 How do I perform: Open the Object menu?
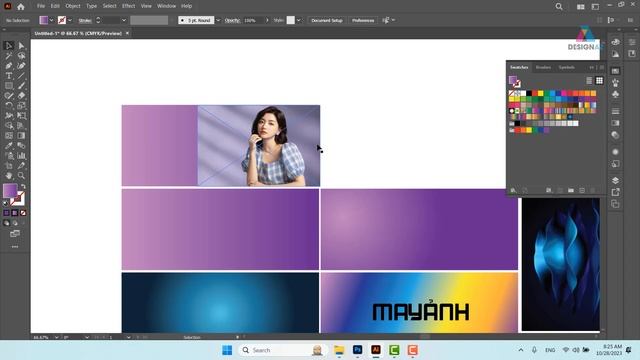pyautogui.click(x=73, y=6)
